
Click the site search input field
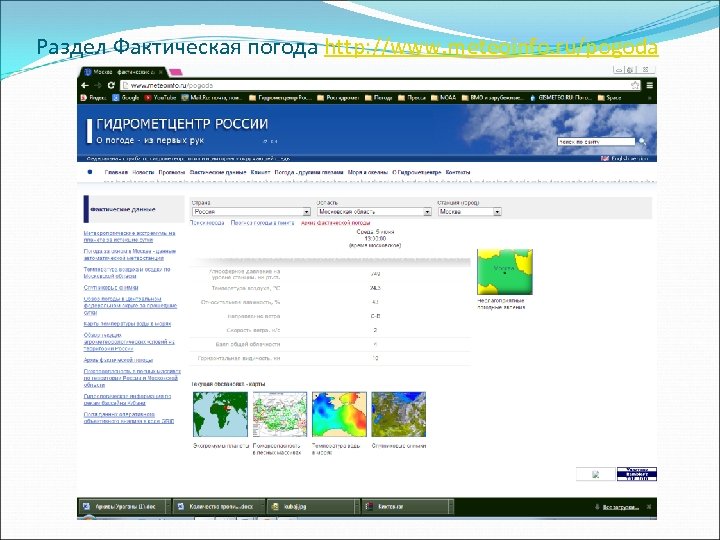coord(596,142)
